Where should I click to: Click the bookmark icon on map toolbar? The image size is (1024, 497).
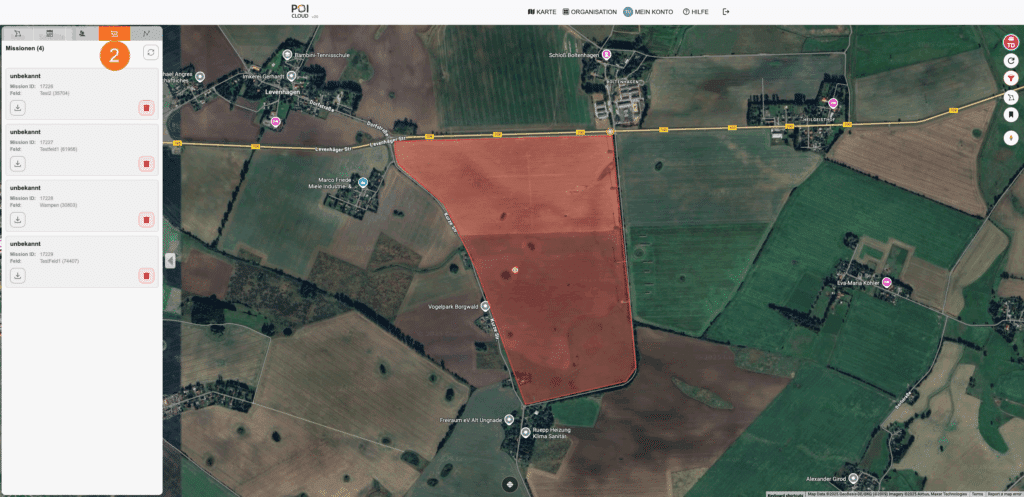point(1010,115)
